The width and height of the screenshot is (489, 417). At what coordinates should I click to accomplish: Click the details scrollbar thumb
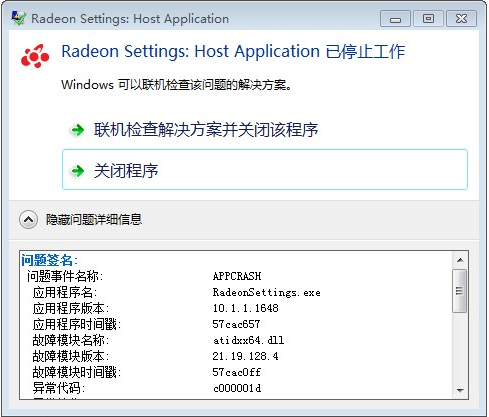pos(460,291)
